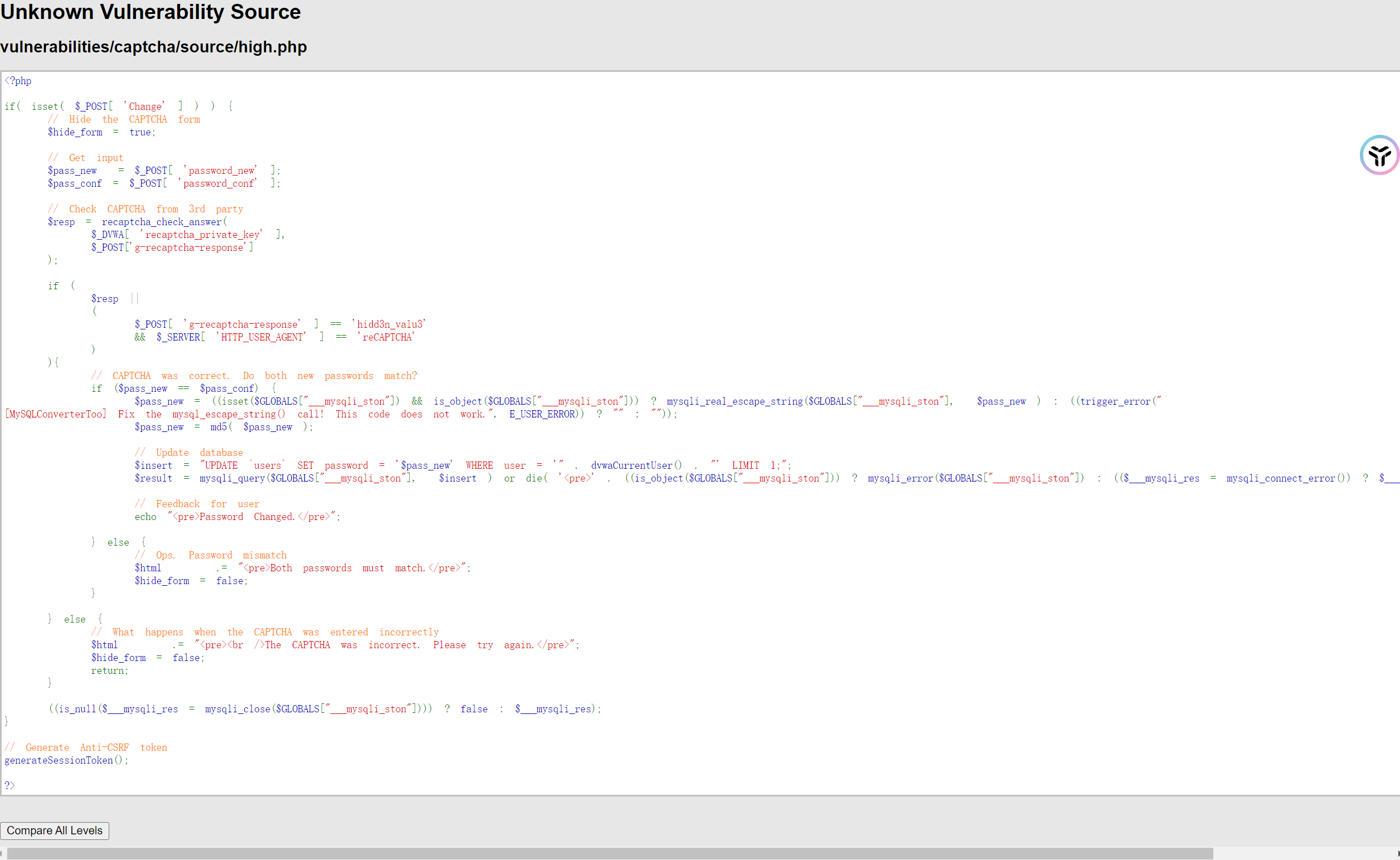Click the 'hidd3n_valu3' string in code
The height and width of the screenshot is (860, 1400).
389,324
